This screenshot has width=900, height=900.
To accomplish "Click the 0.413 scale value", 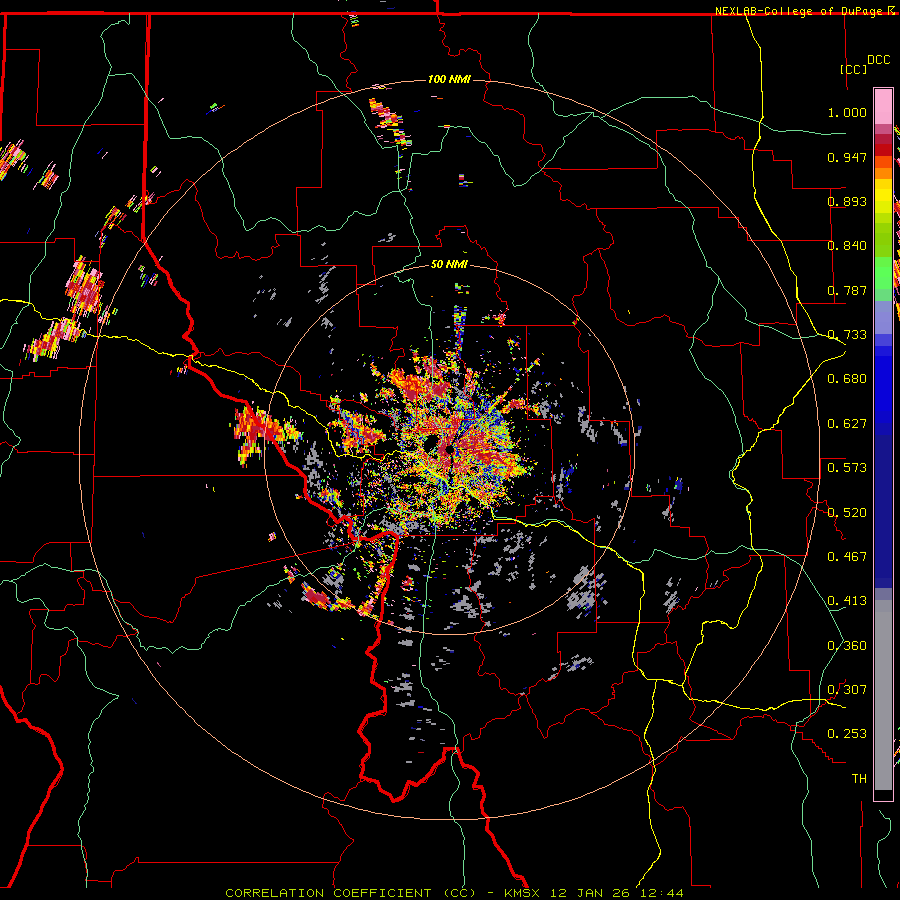I will tap(847, 601).
